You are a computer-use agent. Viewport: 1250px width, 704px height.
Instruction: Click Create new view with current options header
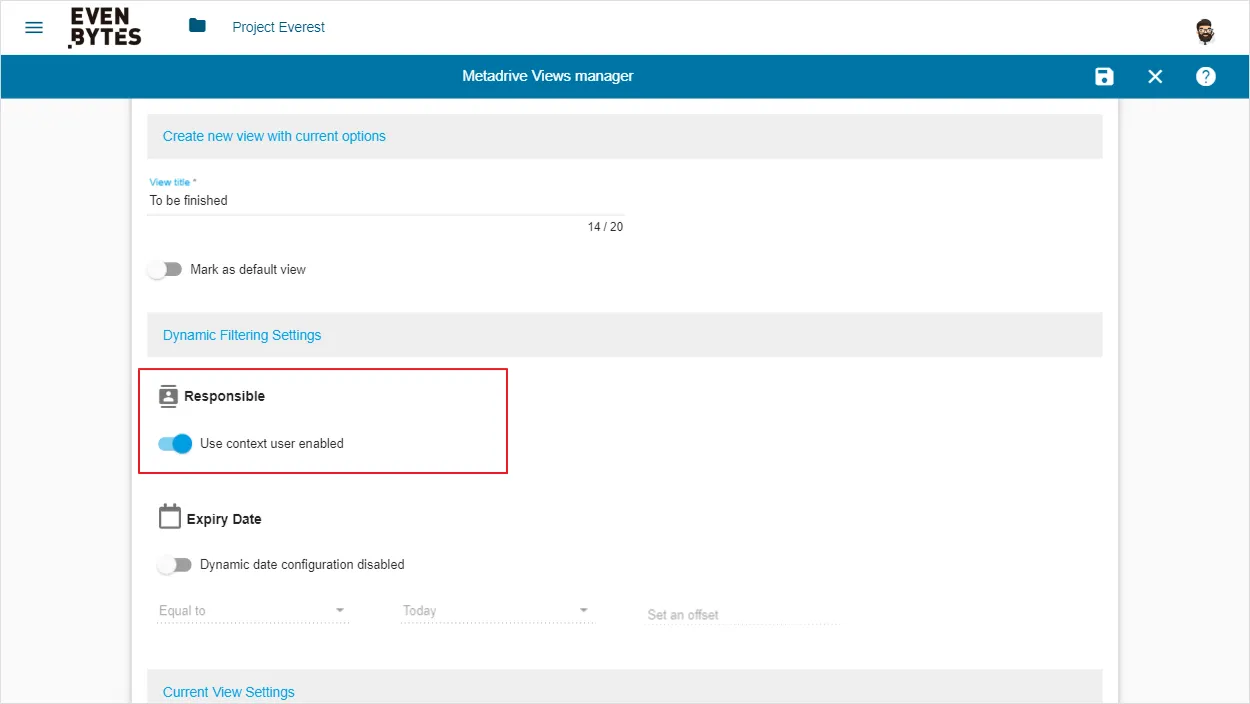(625, 136)
